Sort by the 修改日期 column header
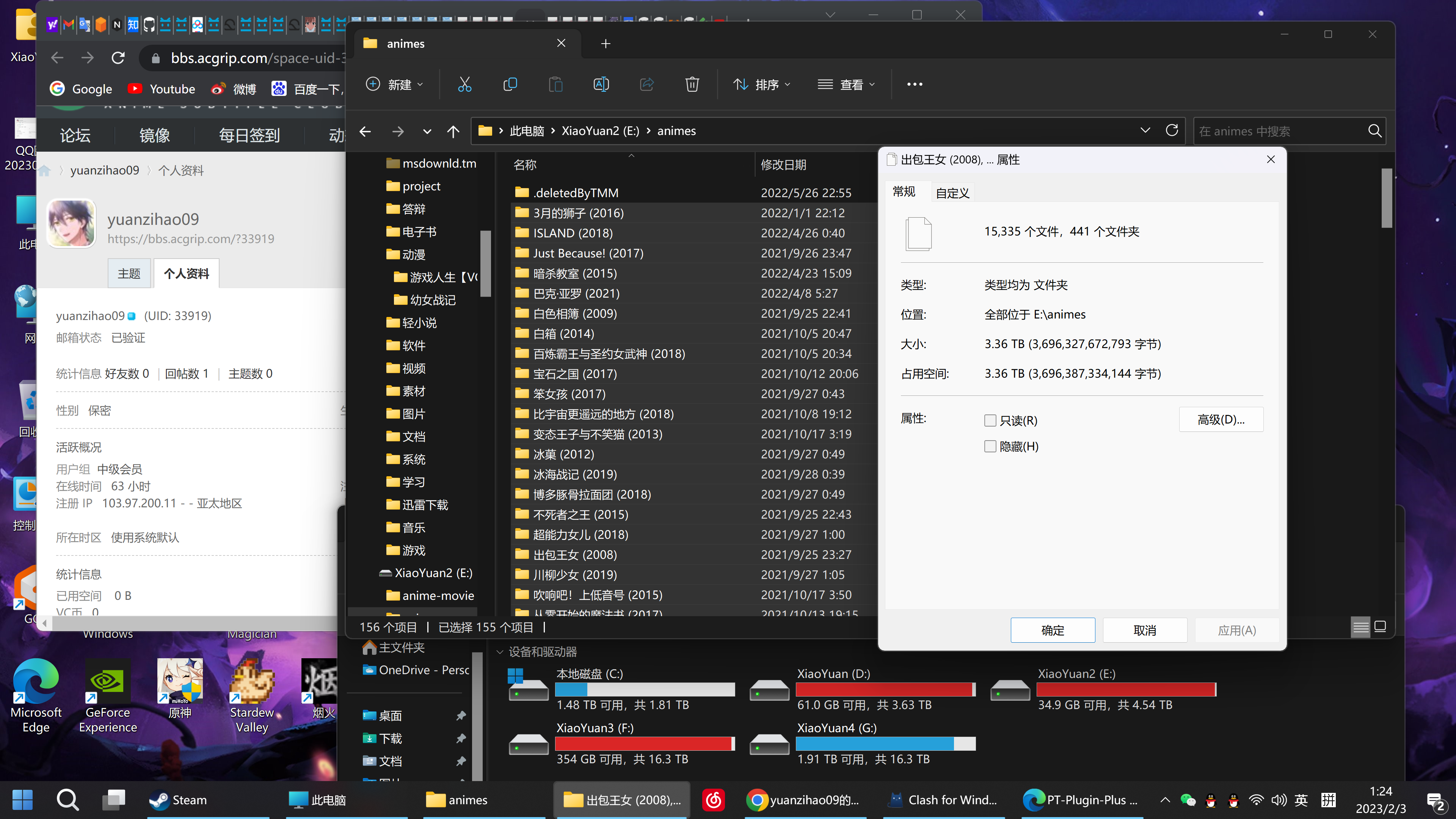This screenshot has height=819, width=1456. (x=783, y=165)
